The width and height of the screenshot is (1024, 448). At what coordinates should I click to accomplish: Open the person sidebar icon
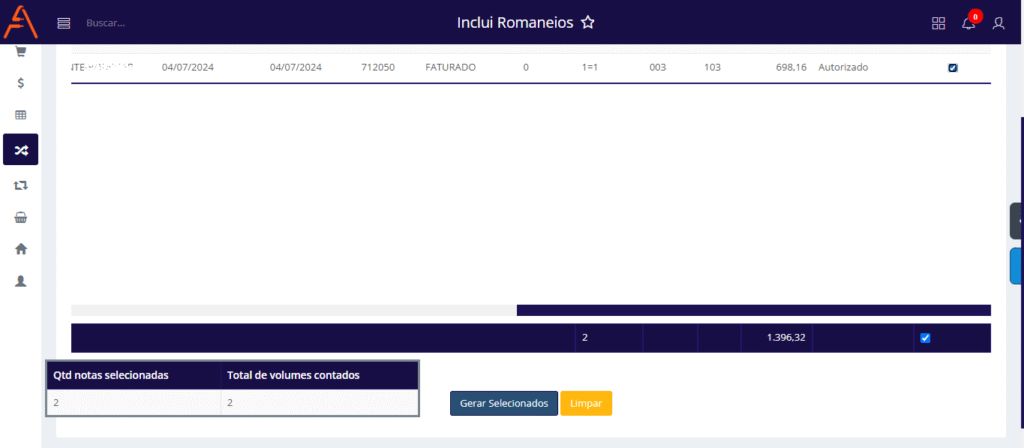(x=20, y=281)
